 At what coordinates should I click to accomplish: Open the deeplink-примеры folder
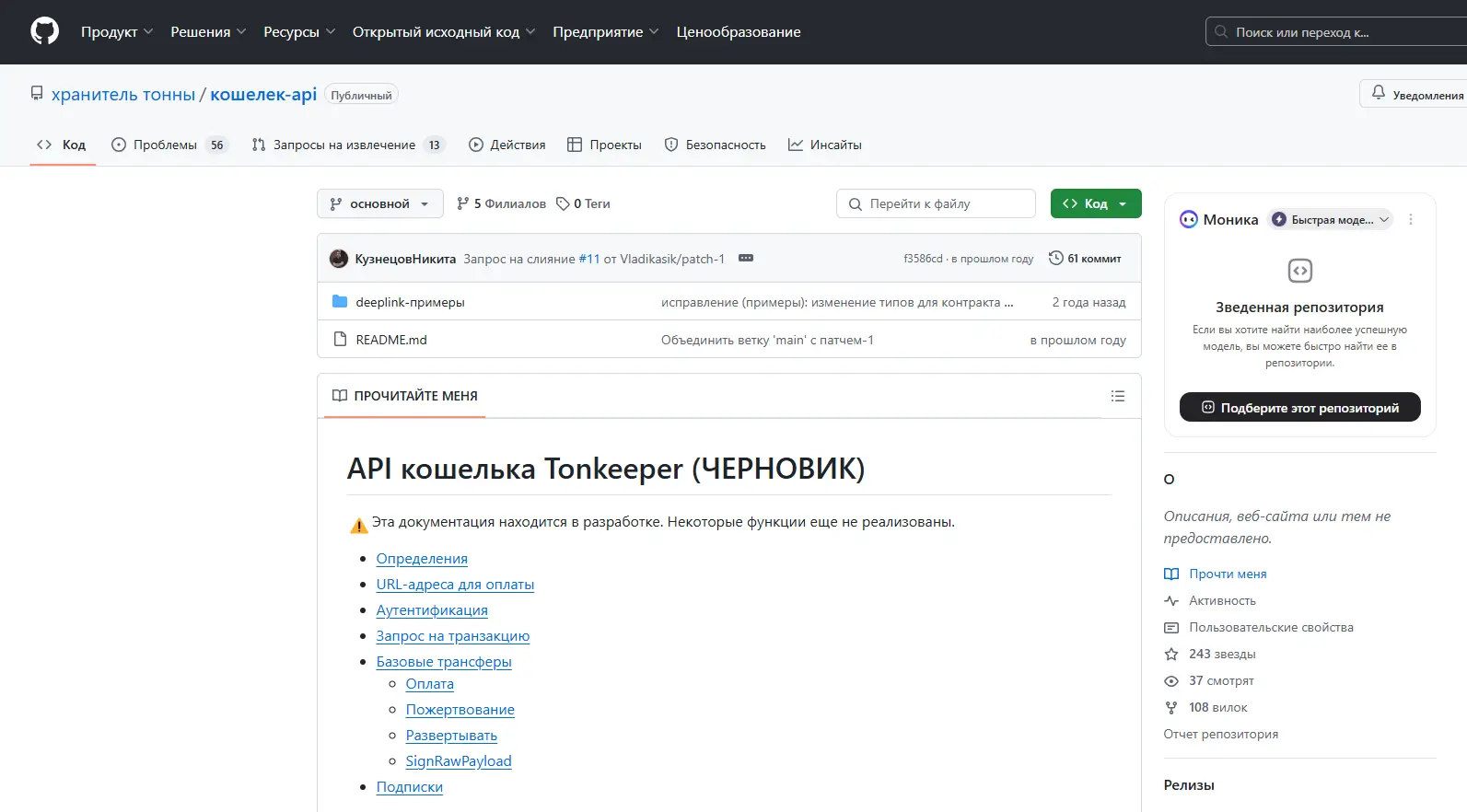[410, 302]
